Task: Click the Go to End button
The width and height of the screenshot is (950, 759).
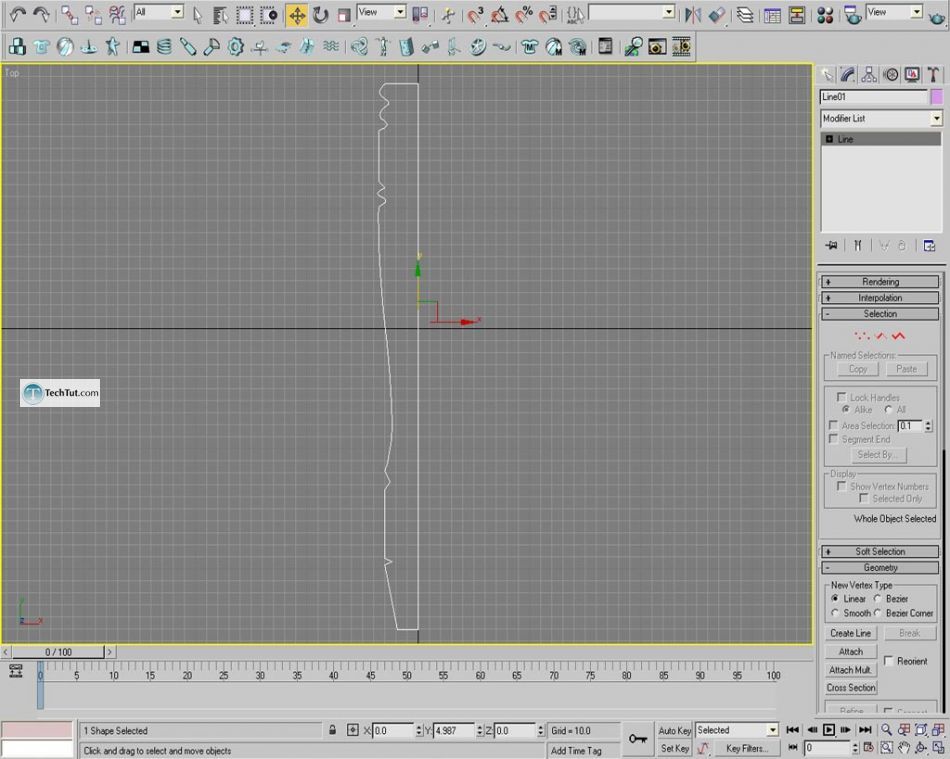Action: (865, 730)
